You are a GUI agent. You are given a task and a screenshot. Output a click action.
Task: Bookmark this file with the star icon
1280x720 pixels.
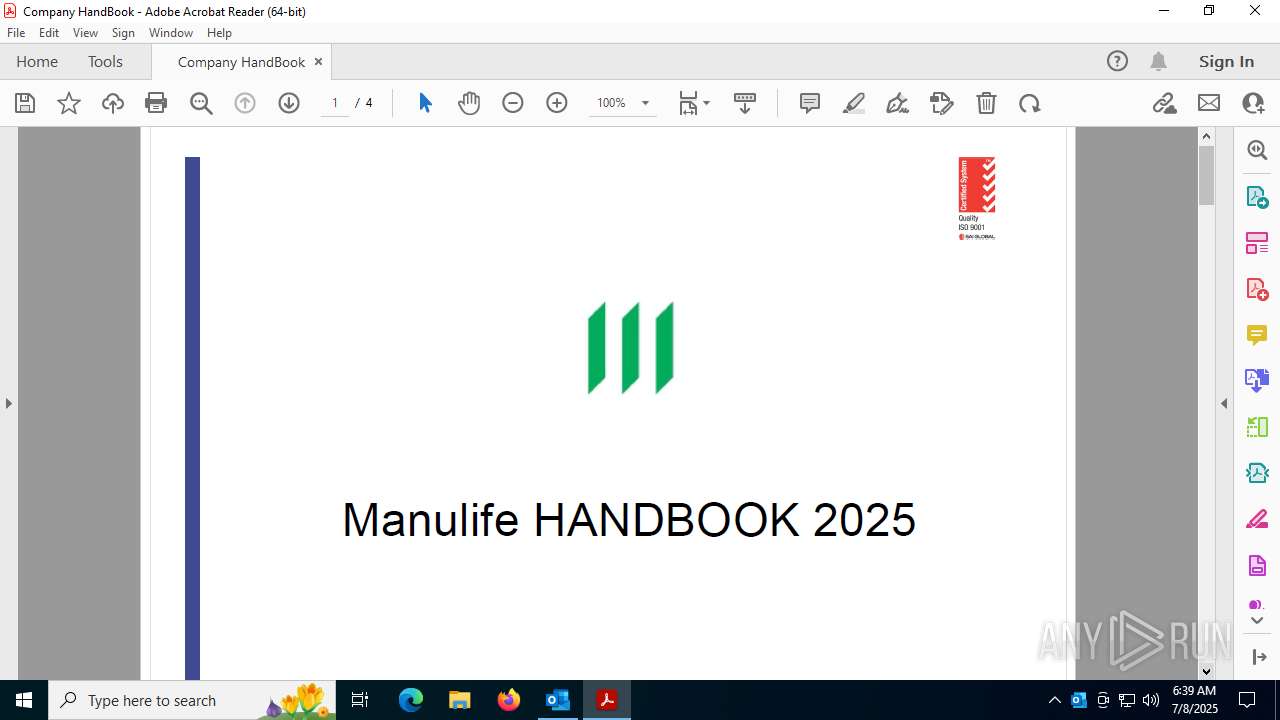tap(69, 103)
